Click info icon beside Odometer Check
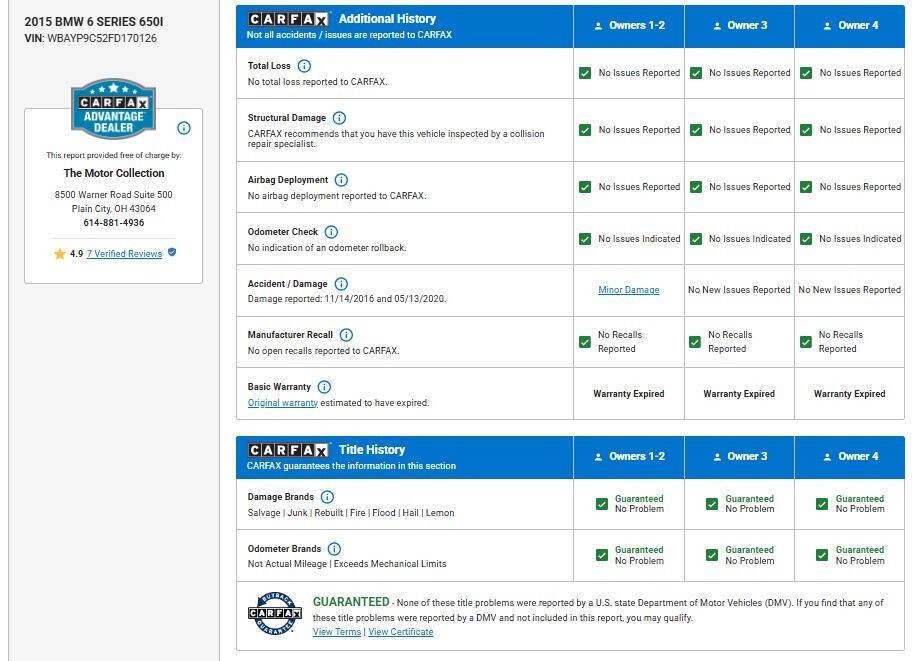The height and width of the screenshot is (661, 912). pos(331,232)
